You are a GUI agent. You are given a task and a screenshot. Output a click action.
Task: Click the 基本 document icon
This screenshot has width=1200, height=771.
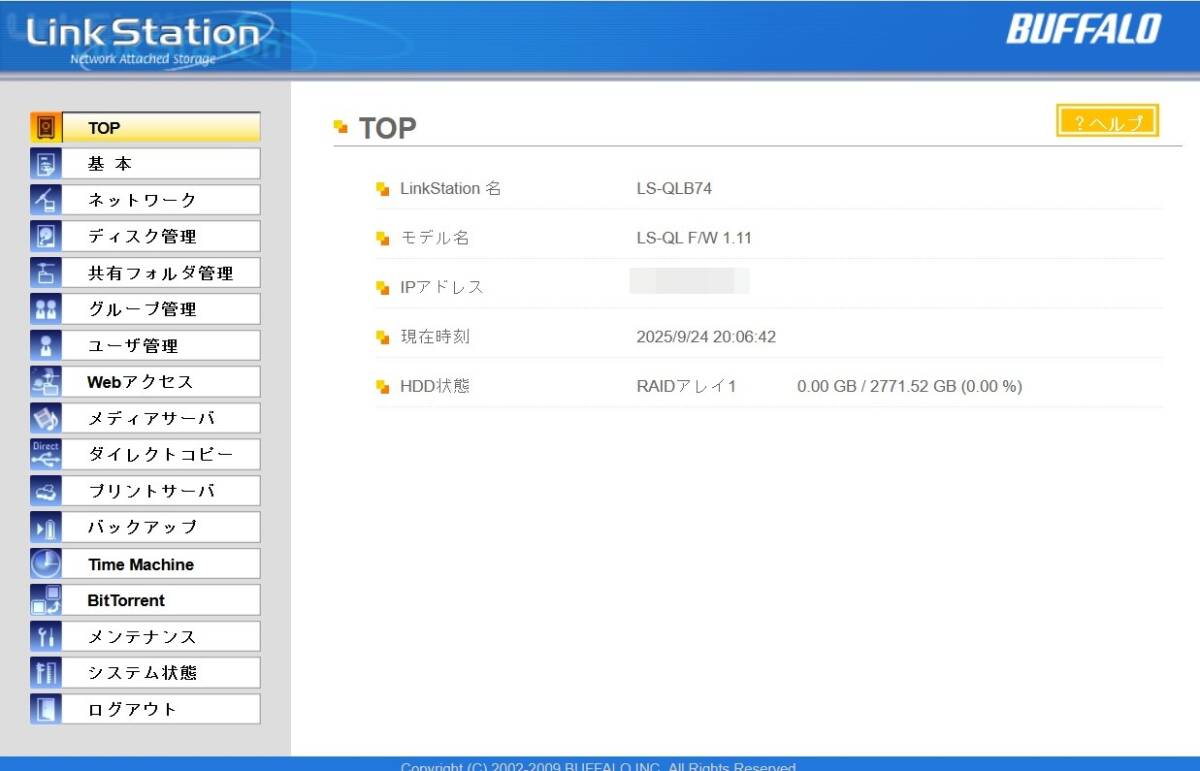[46, 164]
